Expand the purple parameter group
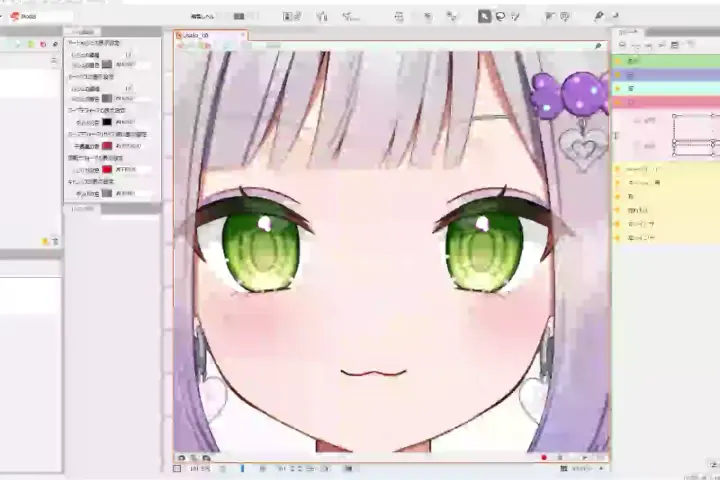The height and width of the screenshot is (480, 720). point(618,74)
